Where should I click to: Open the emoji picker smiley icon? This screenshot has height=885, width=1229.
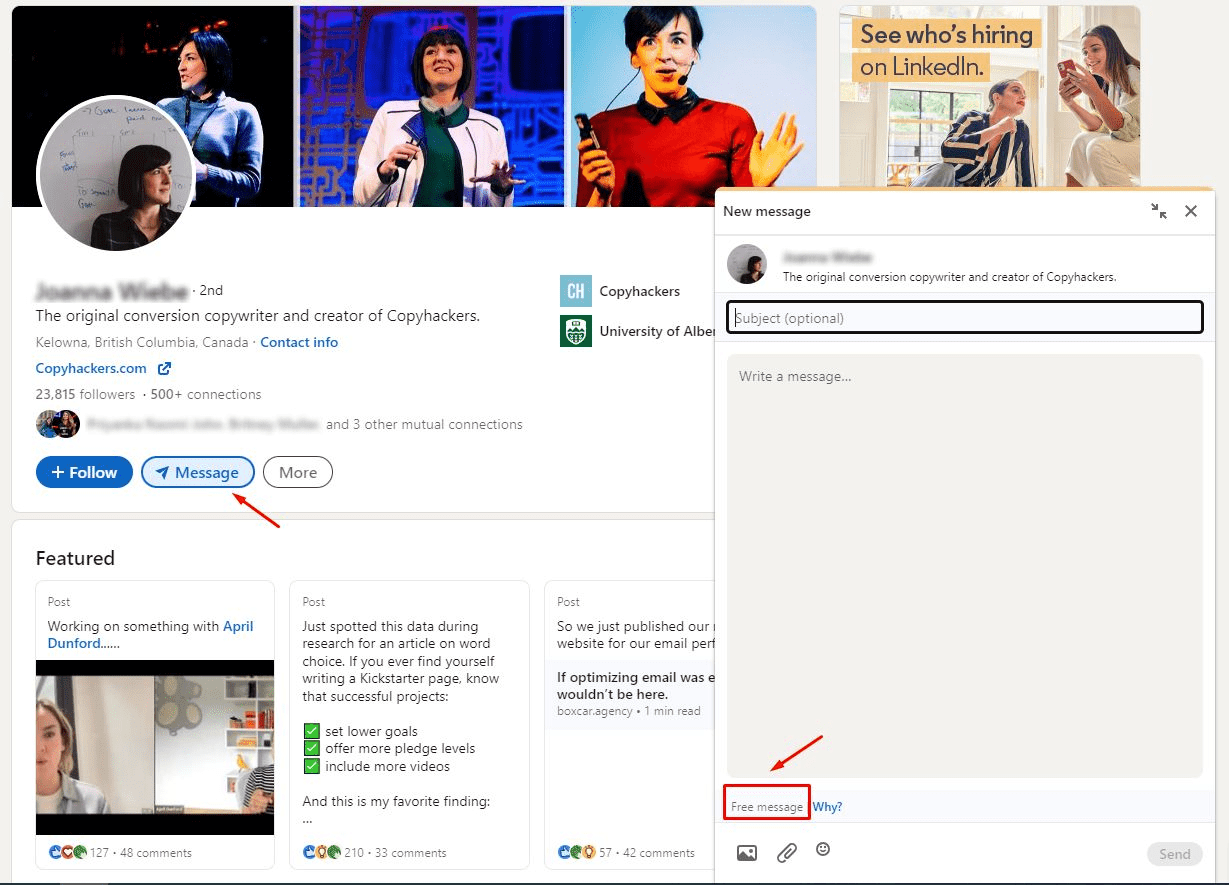pos(823,849)
